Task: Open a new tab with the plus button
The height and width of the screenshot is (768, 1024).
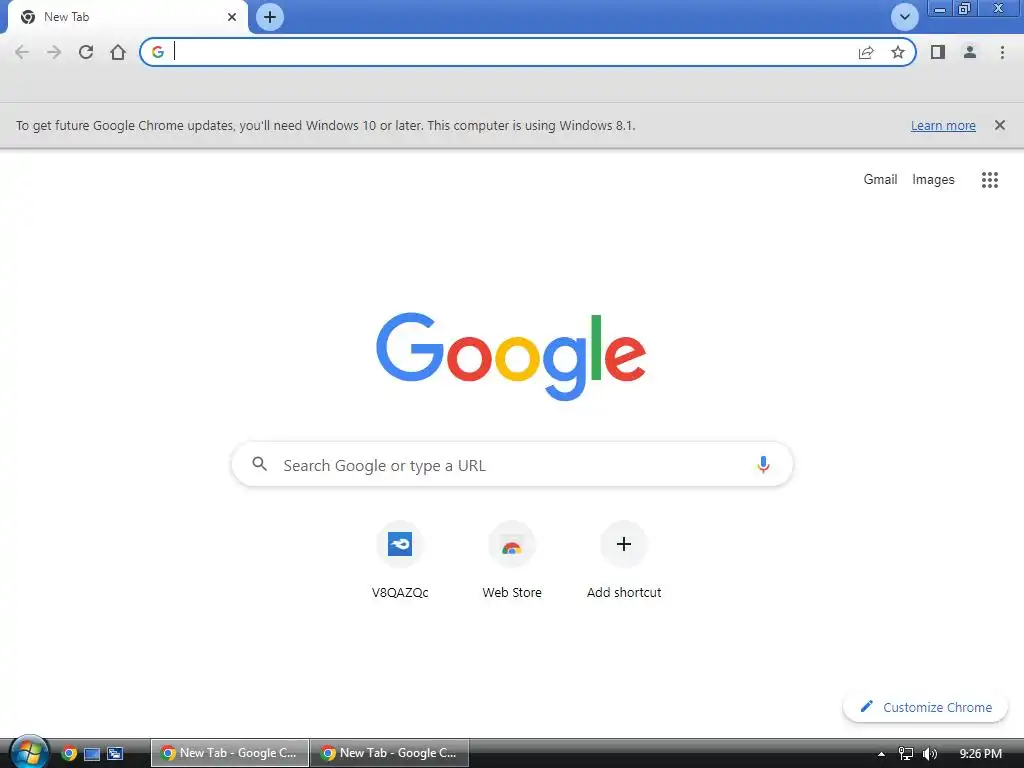Action: point(270,17)
